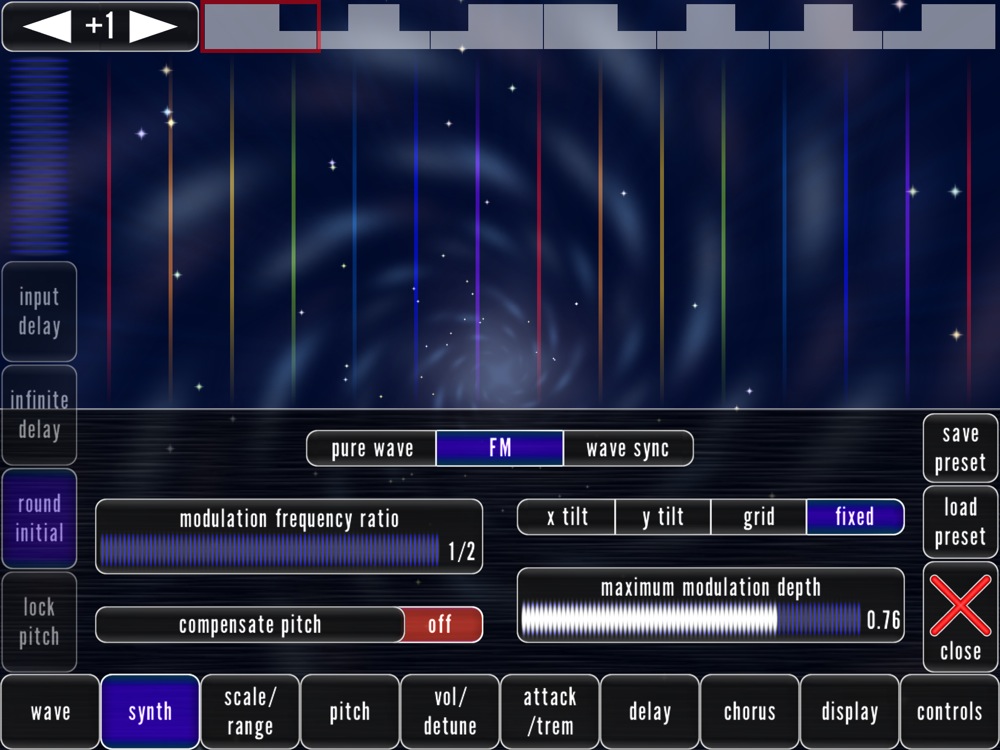The width and height of the screenshot is (1000, 750).
Task: Adjust modulation frequency ratio slider
Action: coord(270,551)
